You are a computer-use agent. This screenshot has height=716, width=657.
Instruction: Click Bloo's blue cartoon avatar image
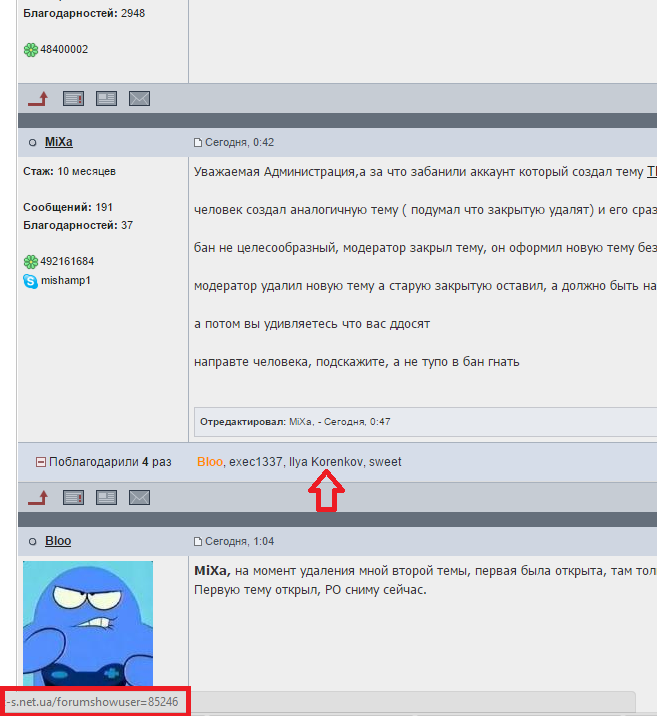point(88,623)
